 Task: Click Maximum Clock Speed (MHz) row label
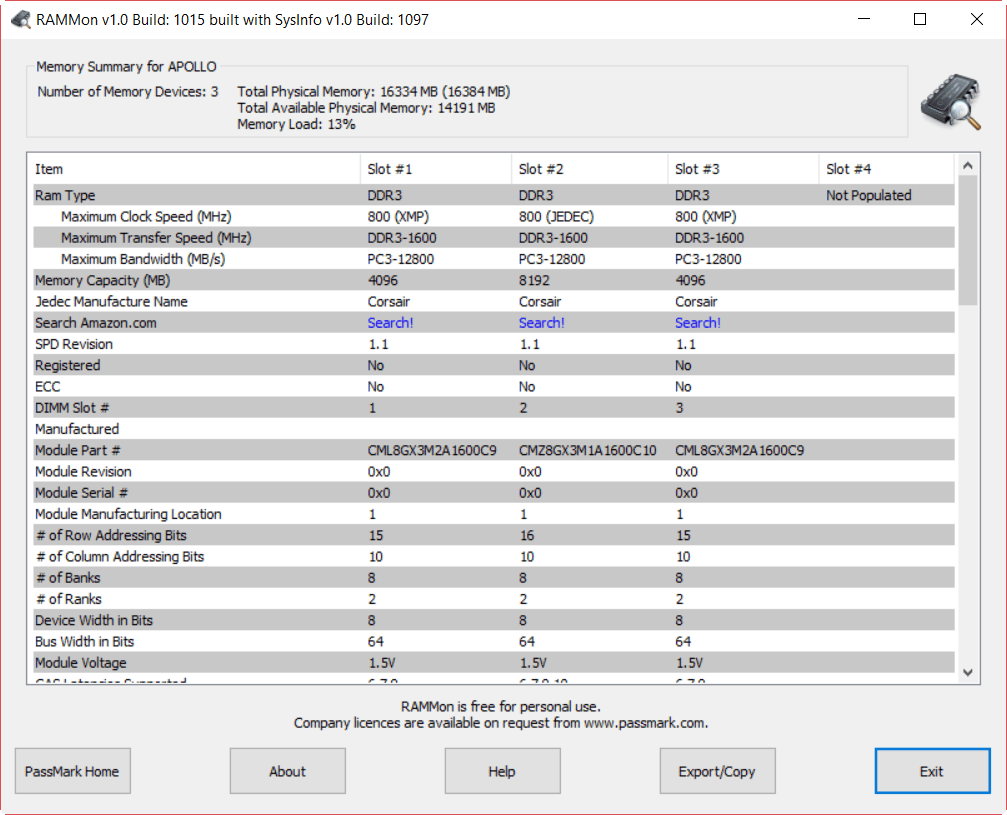[146, 216]
